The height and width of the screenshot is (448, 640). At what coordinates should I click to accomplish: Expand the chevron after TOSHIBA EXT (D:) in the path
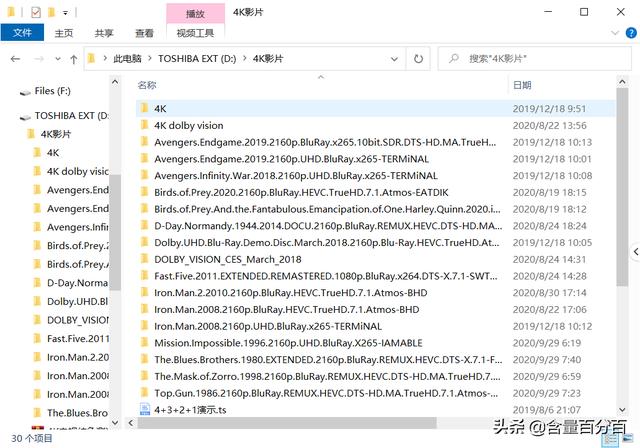(x=244, y=59)
